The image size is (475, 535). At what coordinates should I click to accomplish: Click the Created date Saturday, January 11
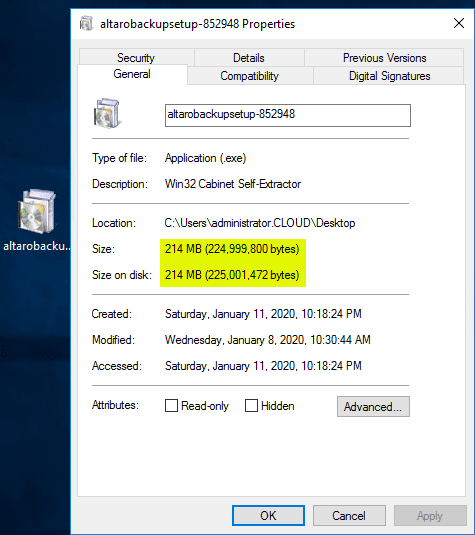[x=263, y=314]
